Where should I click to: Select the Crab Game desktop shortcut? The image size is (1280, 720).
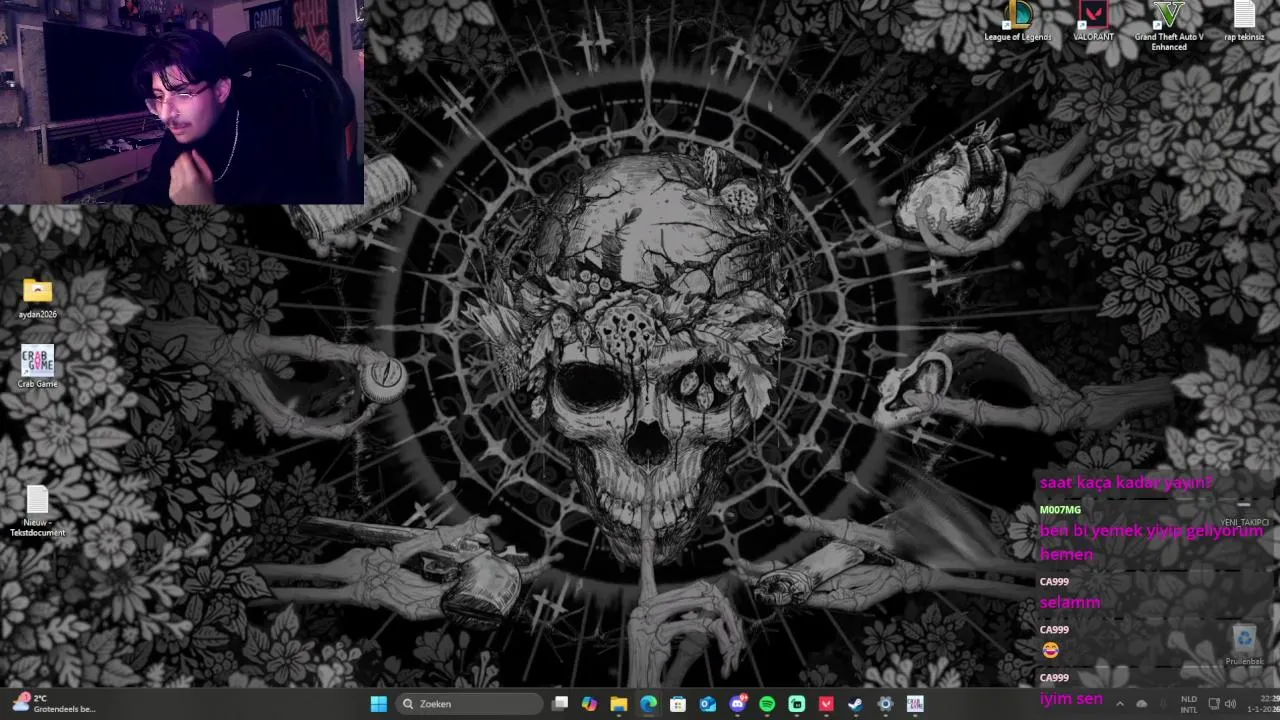point(37,367)
